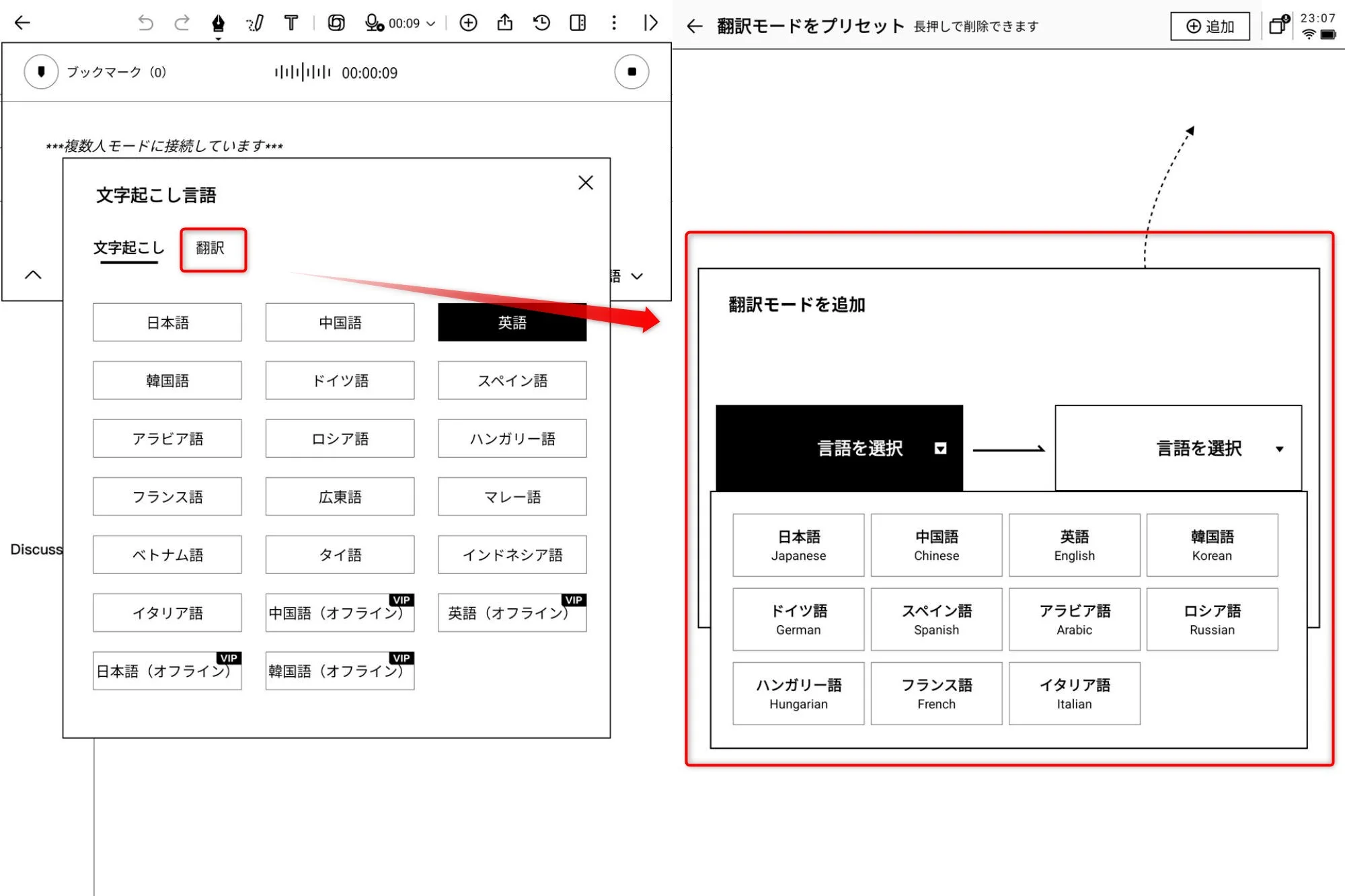Select 韓国語 transcription language
The width and height of the screenshot is (1345, 896).
(x=167, y=380)
